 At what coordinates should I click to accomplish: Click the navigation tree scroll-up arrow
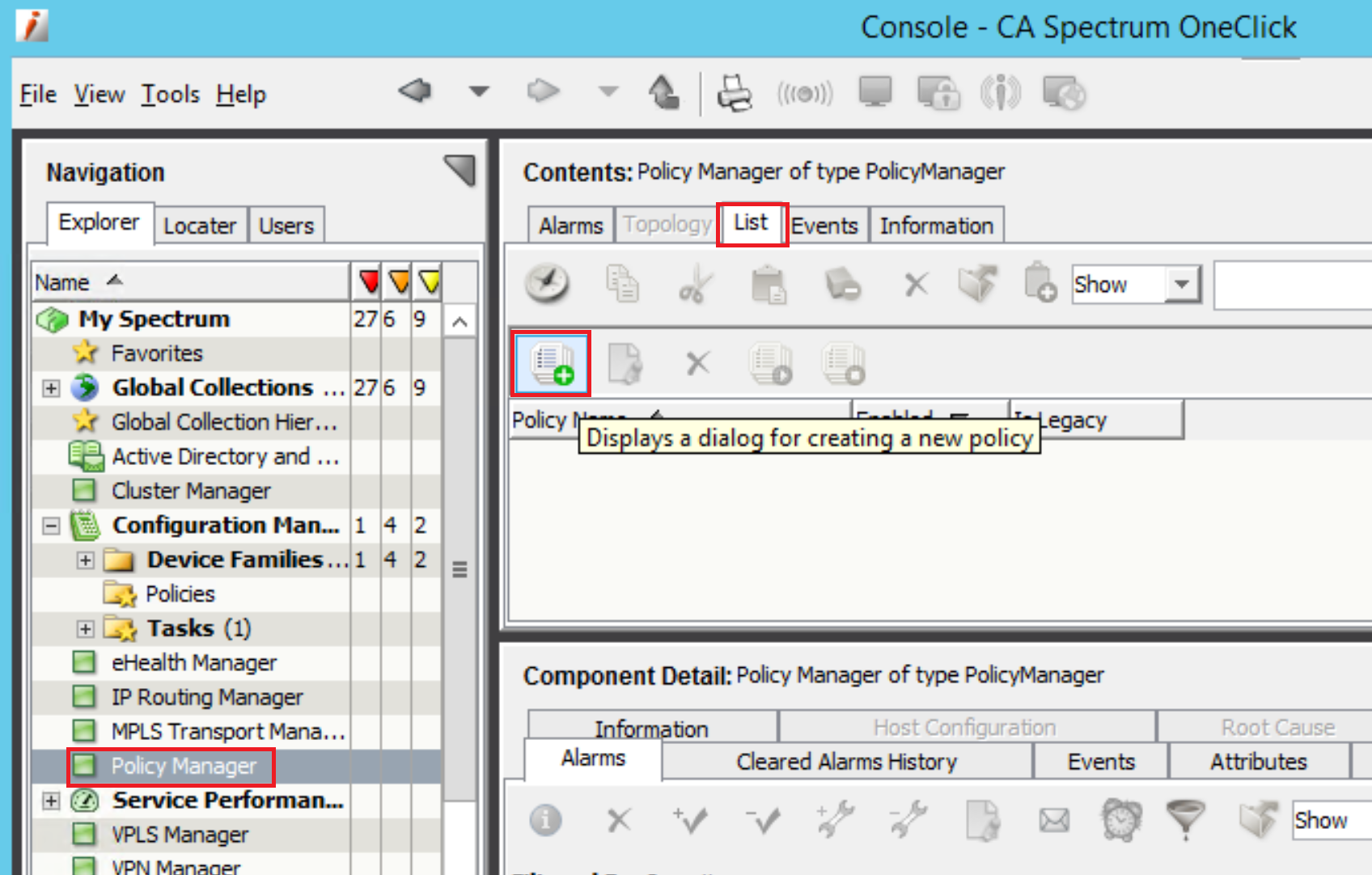459,322
